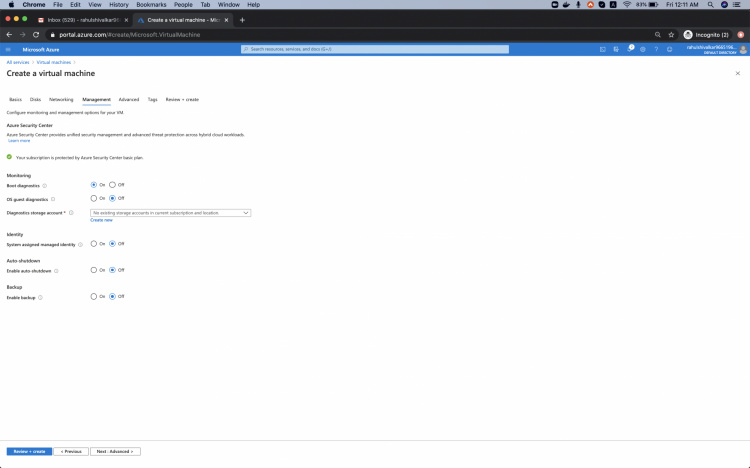Open a new Chrome tab

point(242,20)
